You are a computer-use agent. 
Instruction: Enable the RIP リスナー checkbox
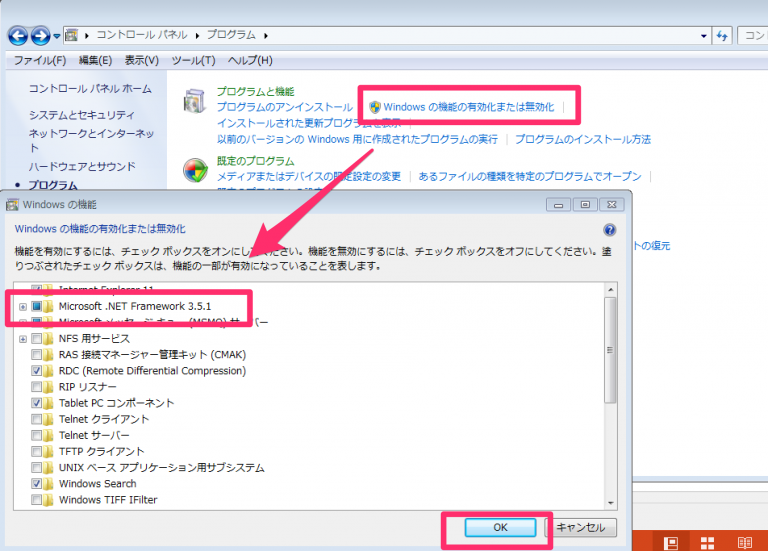pos(37,387)
